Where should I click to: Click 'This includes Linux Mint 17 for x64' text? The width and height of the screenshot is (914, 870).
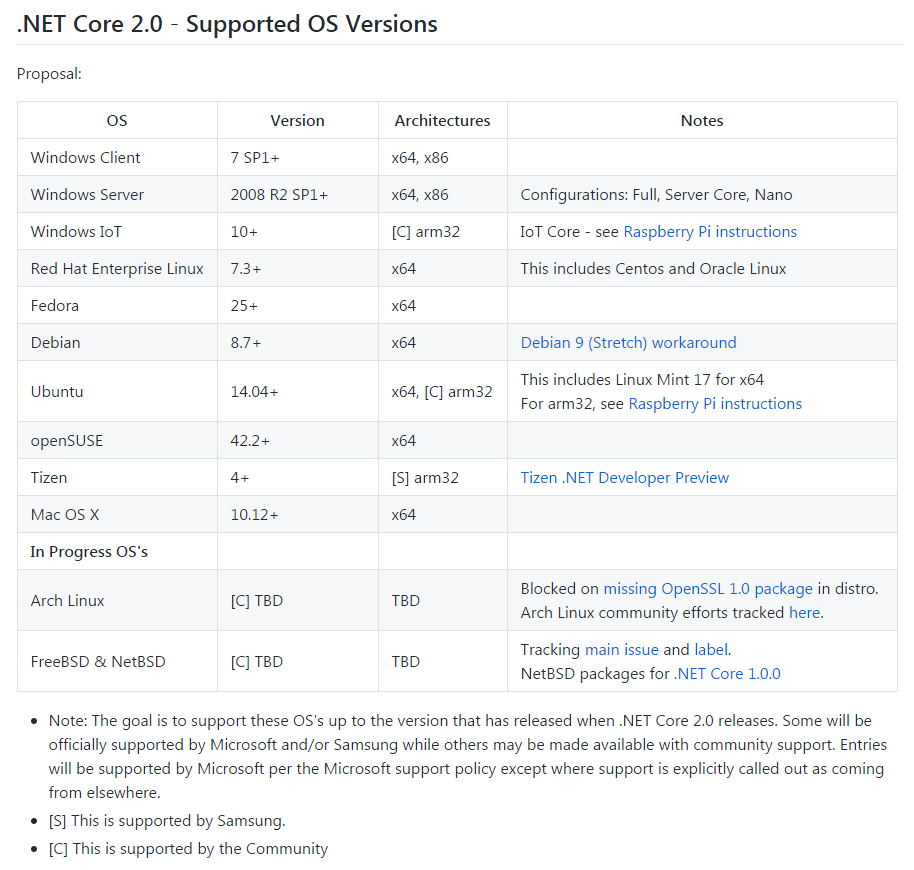pyautogui.click(x=642, y=379)
